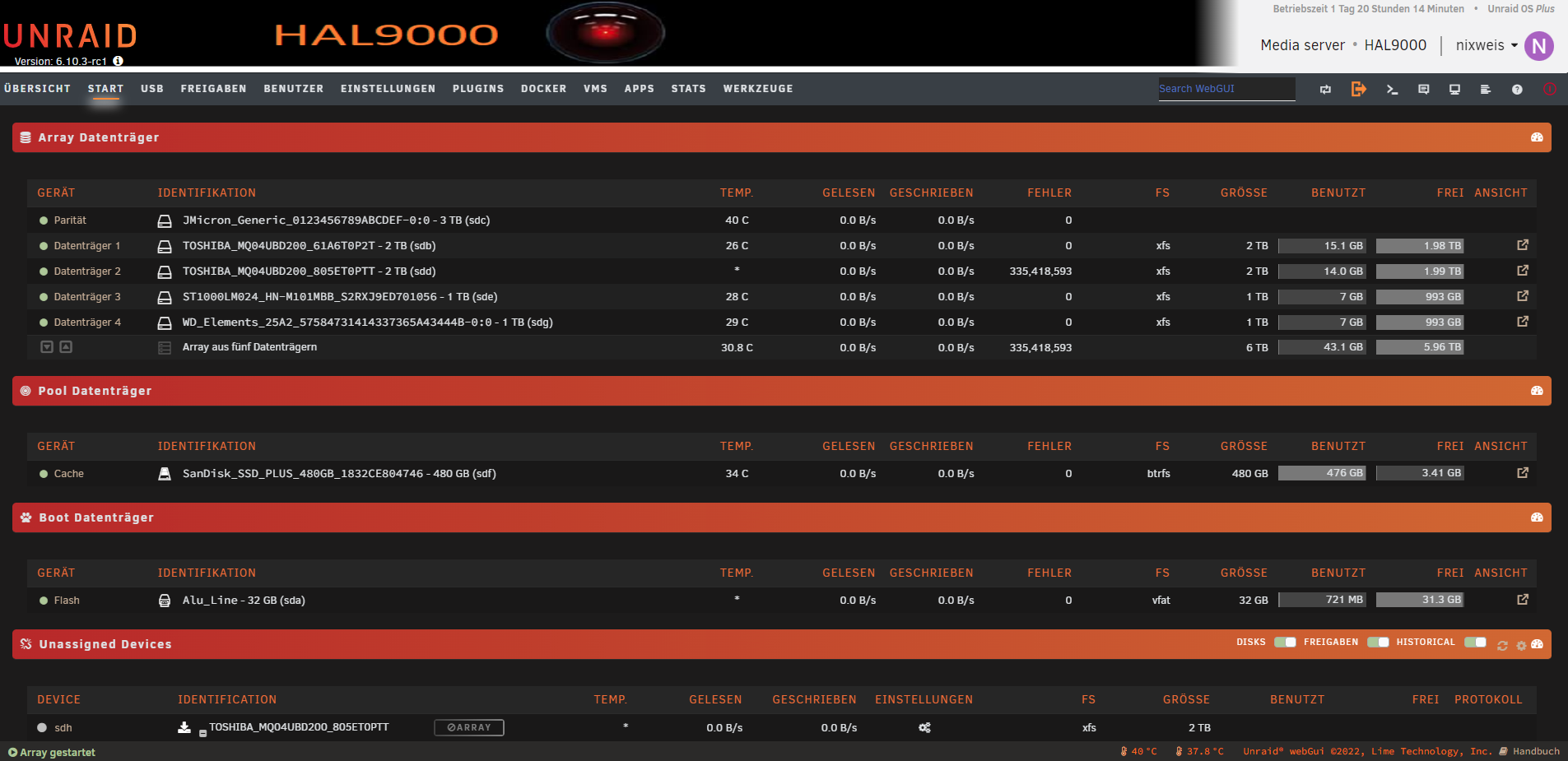Browse Flash drive via the view icon
The image size is (1568, 761).
coord(1523,600)
